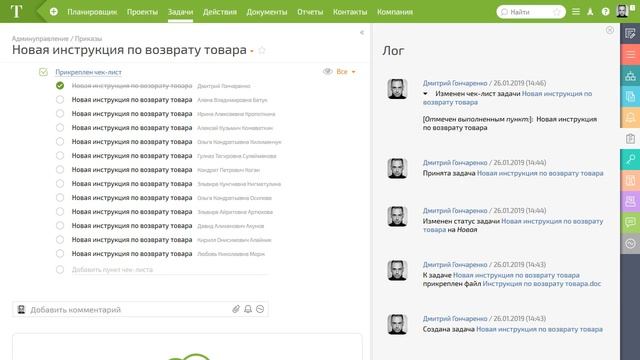Image resolution: width=640 pixels, height=360 pixels.
Task: Open the user avatar in the top bar
Action: (x=622, y=11)
